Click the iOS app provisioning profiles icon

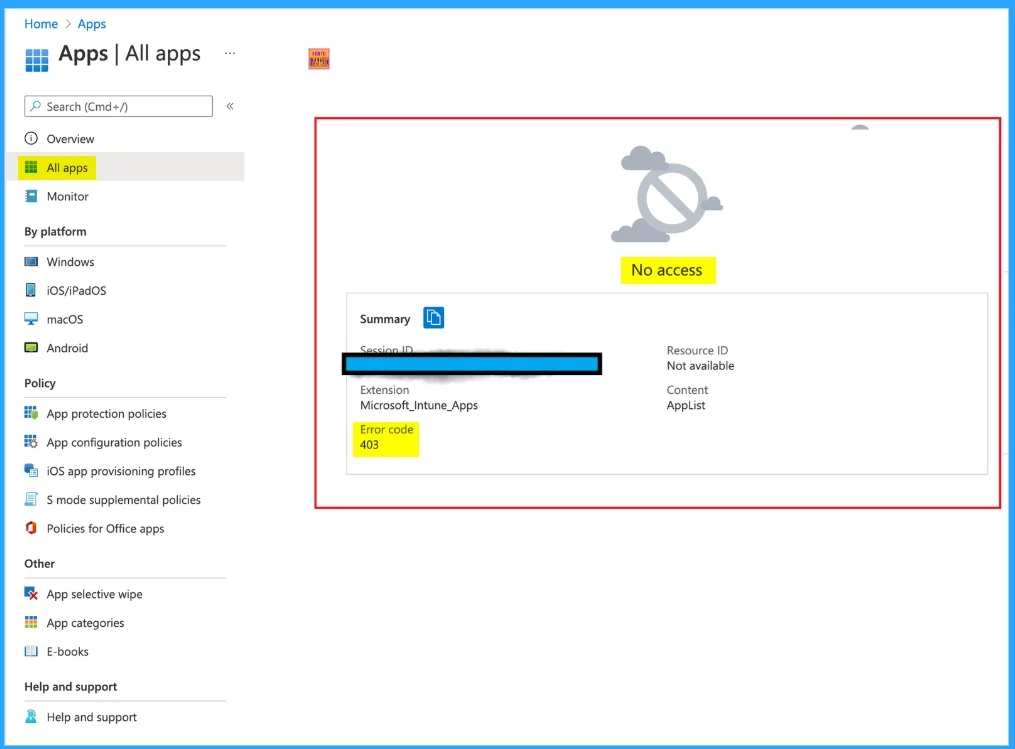click(x=31, y=470)
